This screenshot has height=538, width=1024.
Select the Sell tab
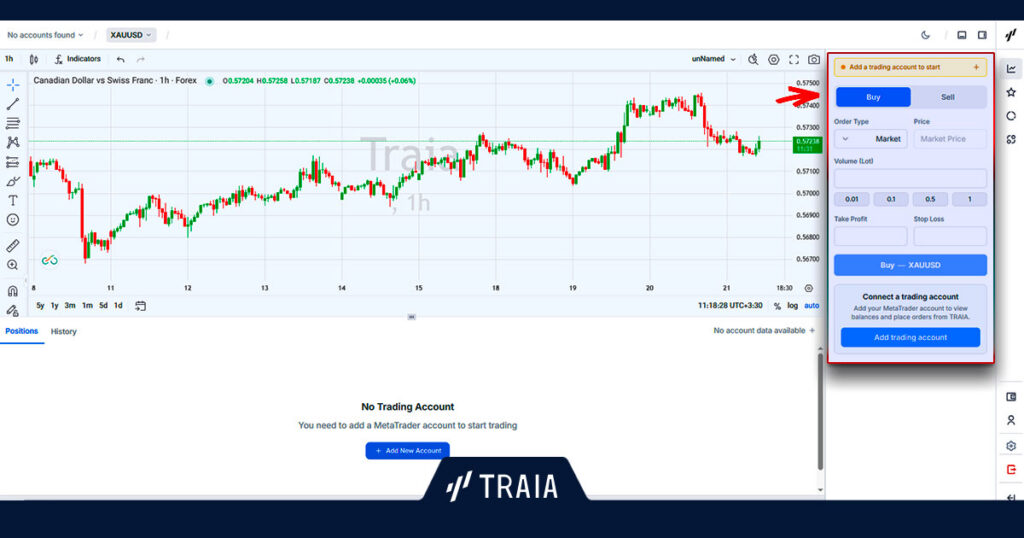click(948, 97)
